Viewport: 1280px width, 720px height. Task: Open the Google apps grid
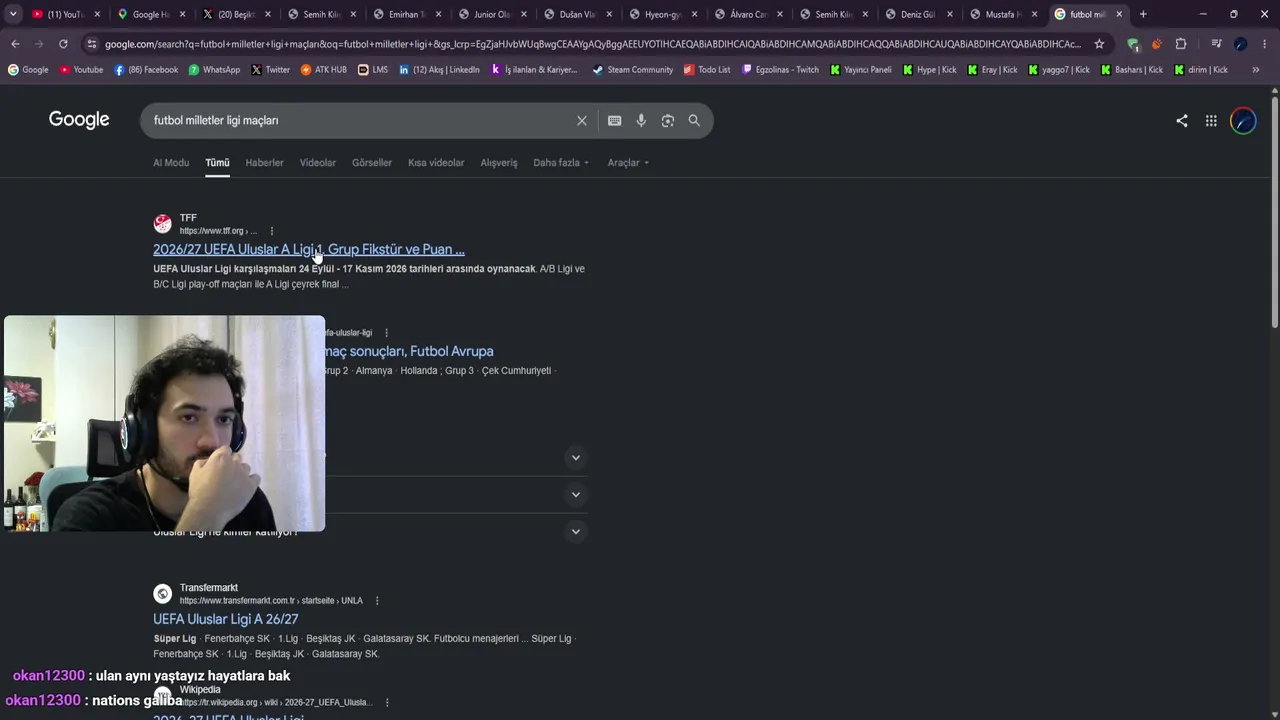coord(1211,121)
